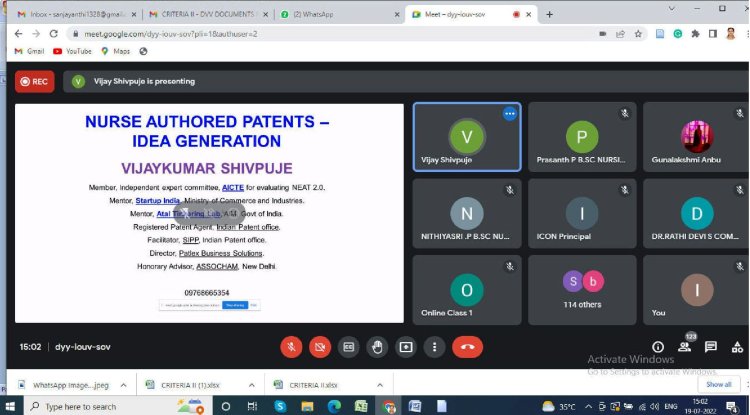
Task: Open the present now screen share button
Action: 406,347
